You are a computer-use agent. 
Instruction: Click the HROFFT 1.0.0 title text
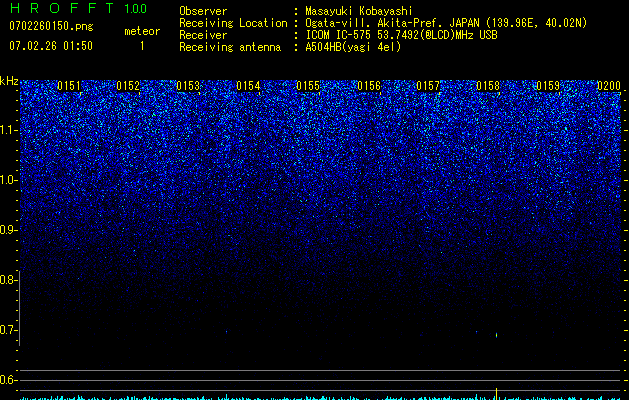coord(78,8)
